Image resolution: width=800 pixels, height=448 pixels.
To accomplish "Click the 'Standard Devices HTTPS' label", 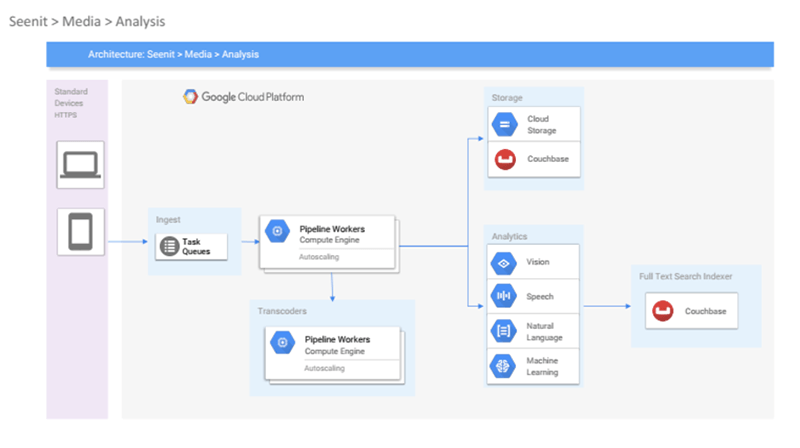I will (x=71, y=103).
